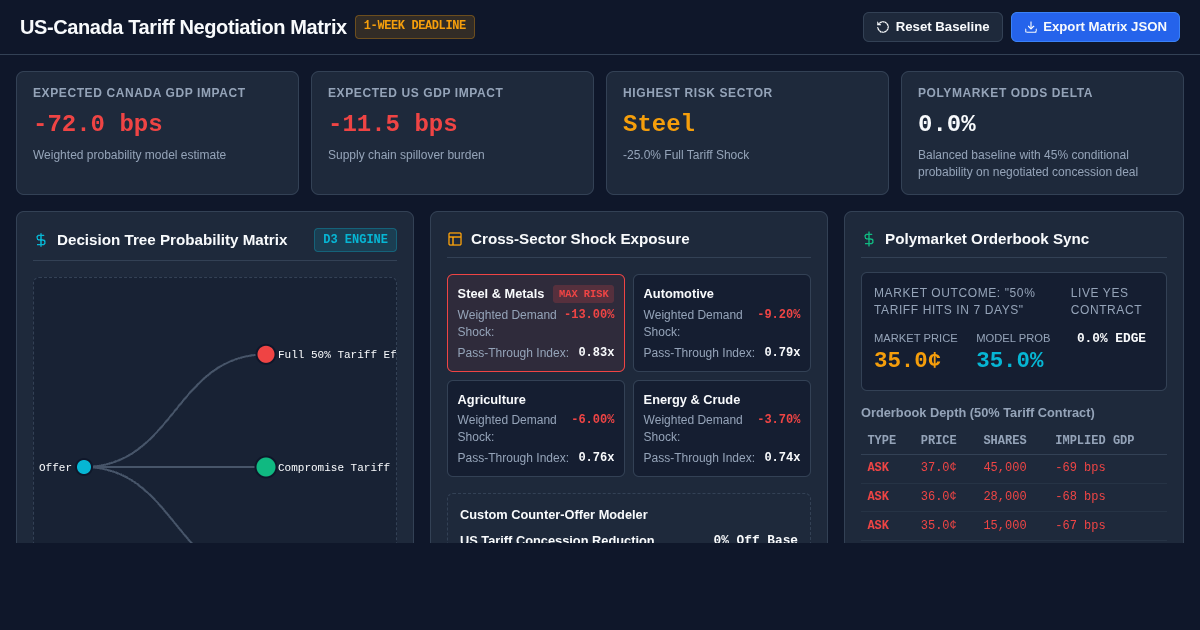Click the market outcome description text
Image resolution: width=1200 pixels, height=630 pixels.
tap(955, 302)
